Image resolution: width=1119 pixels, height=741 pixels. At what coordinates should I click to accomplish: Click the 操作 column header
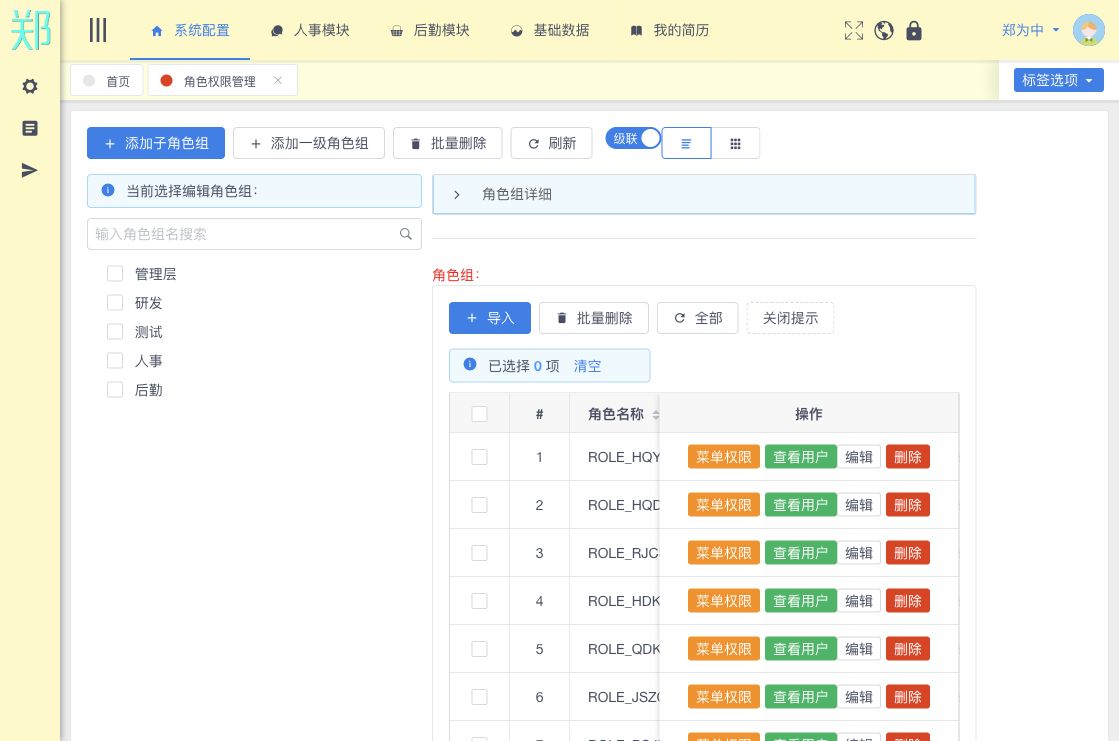[809, 414]
